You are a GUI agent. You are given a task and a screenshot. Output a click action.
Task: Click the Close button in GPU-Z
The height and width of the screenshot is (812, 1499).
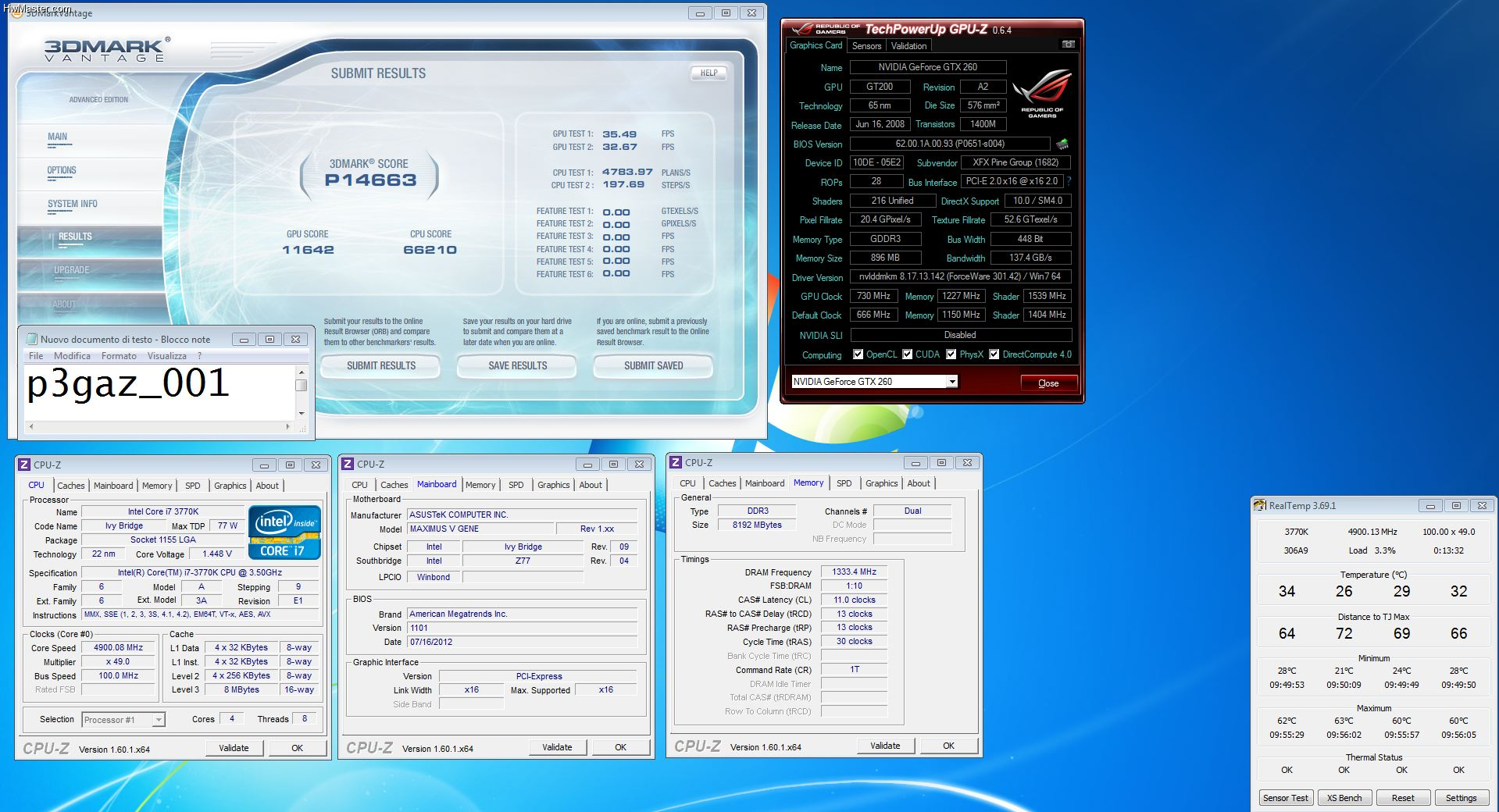pos(1048,383)
